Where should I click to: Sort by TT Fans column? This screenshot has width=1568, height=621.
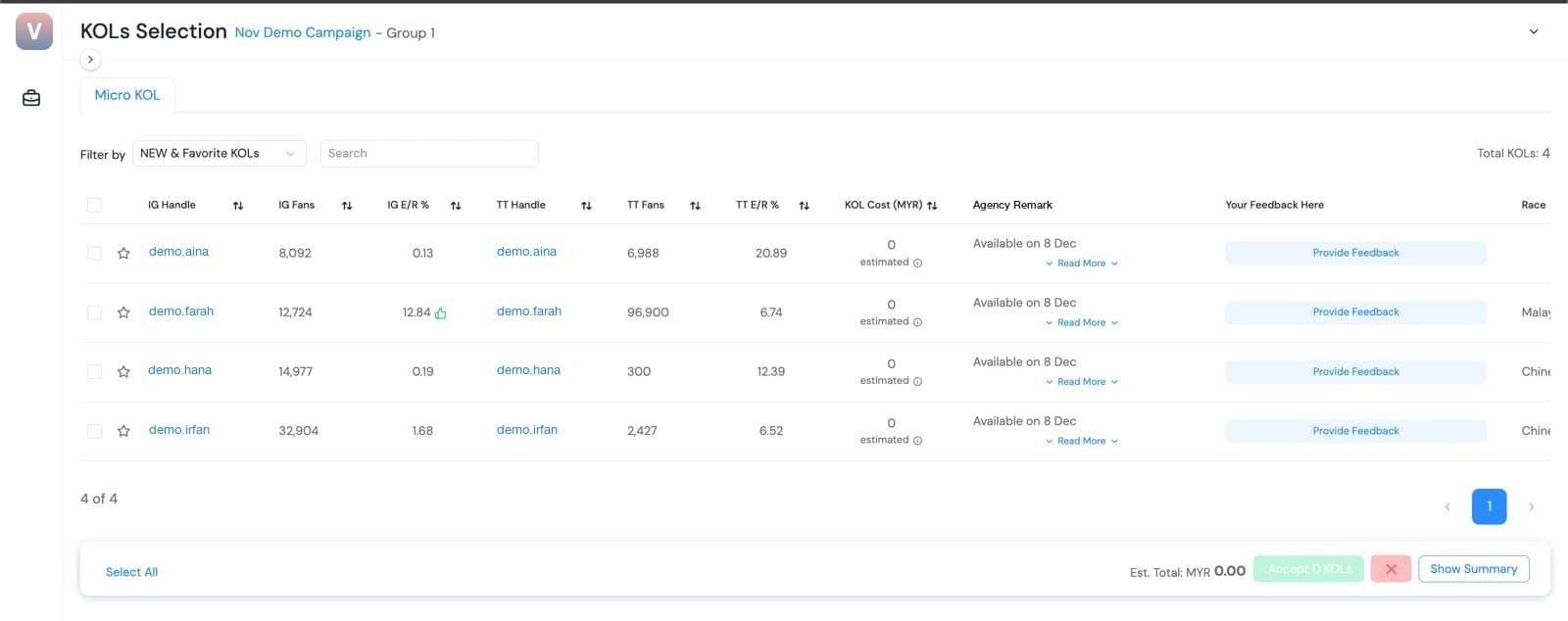[x=695, y=206]
